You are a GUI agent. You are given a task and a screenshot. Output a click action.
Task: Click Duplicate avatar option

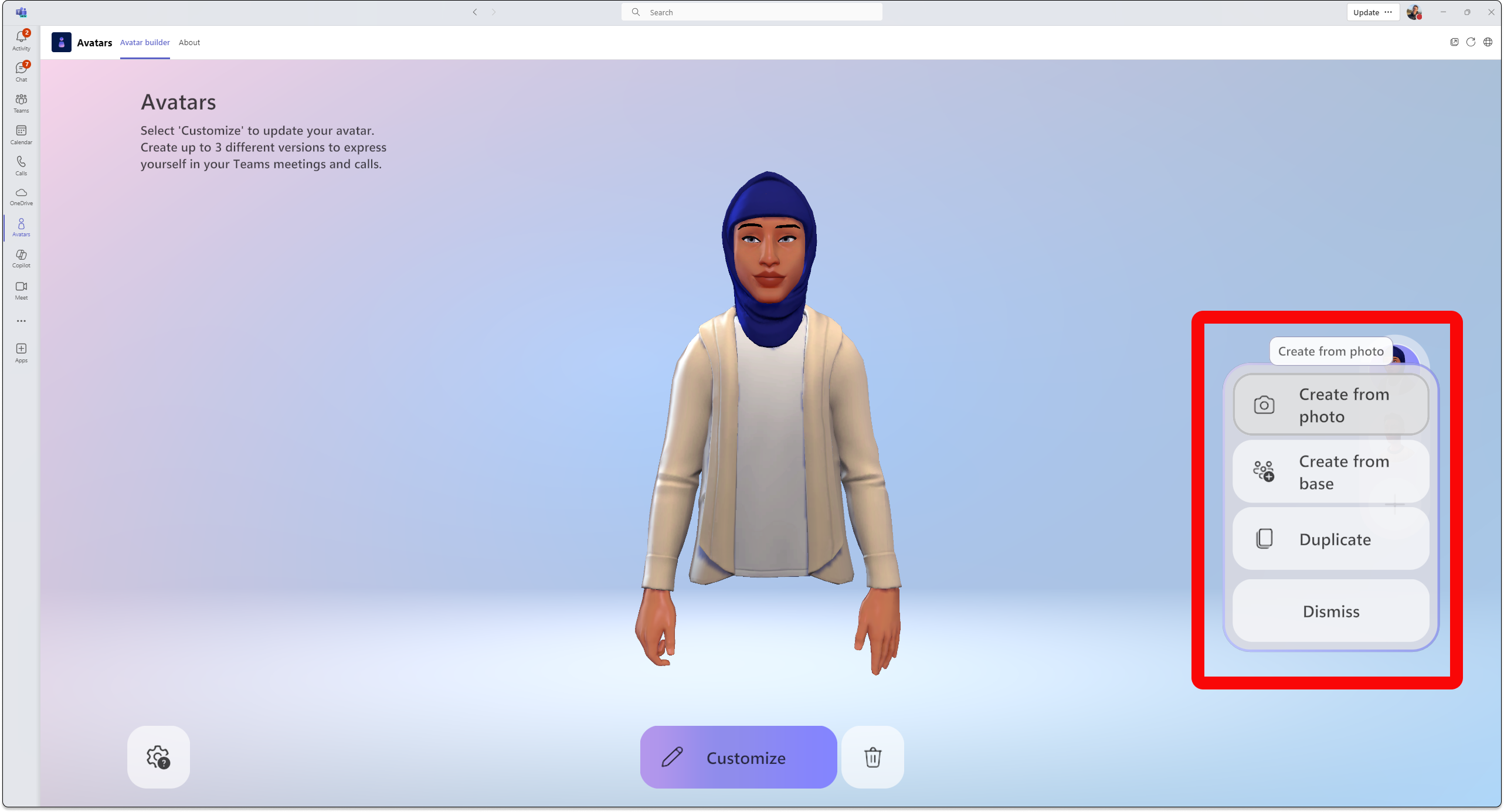click(1331, 539)
